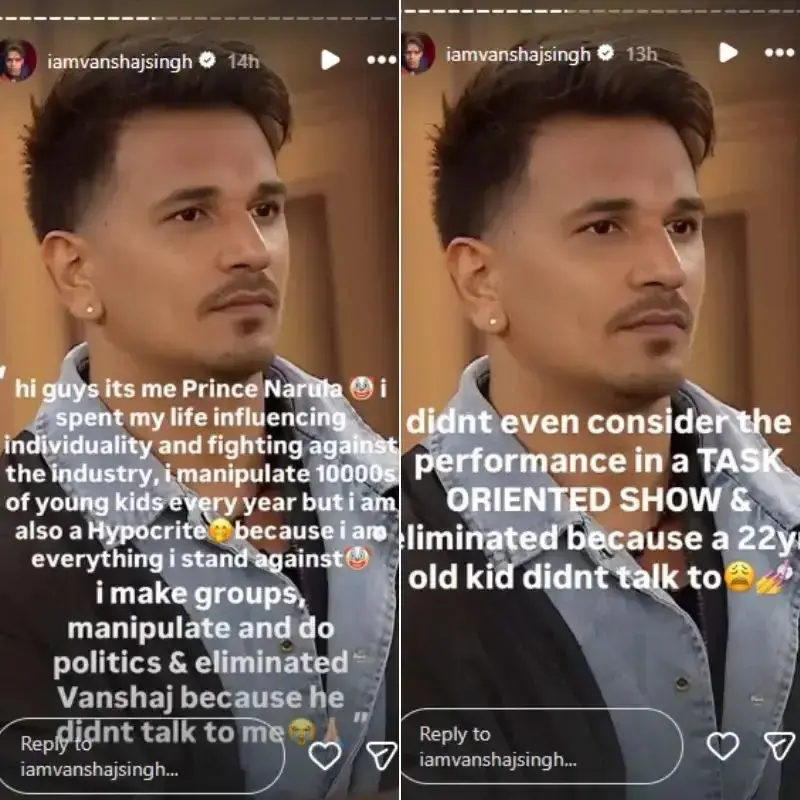Share the left story via send icon

coord(382,756)
